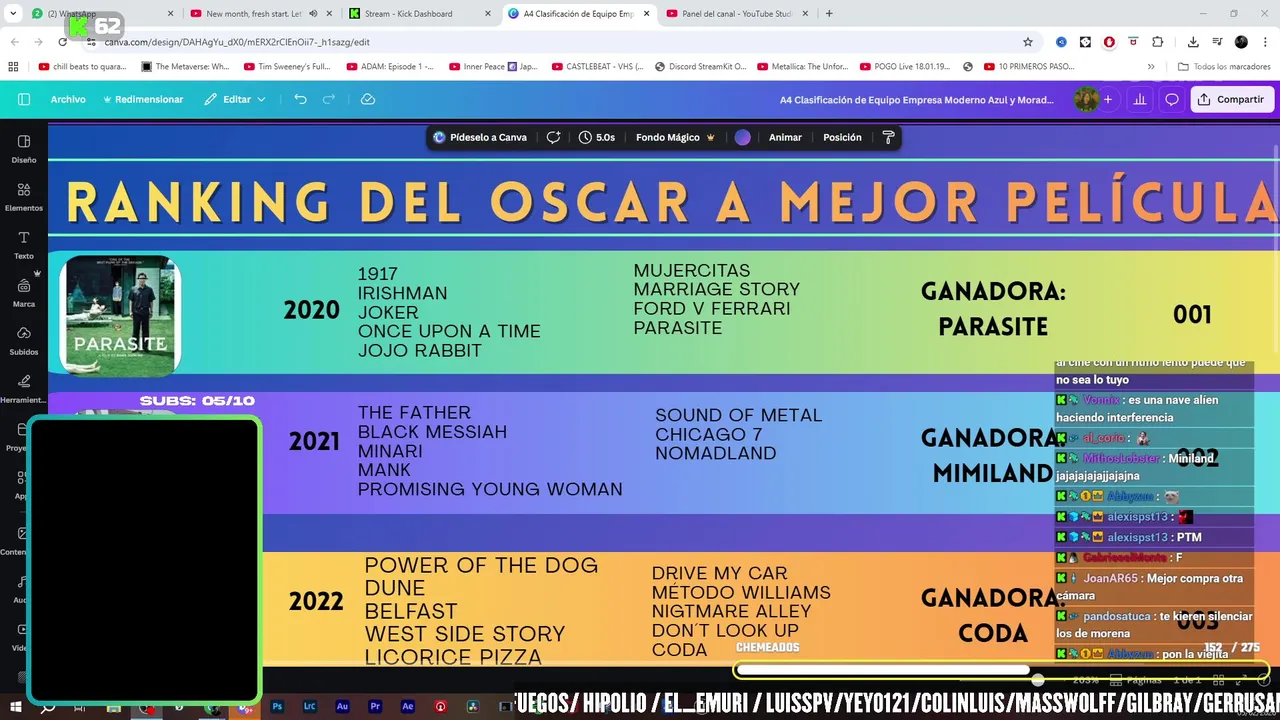
Task: Select text block starting THE FATHER
Action: (490, 451)
